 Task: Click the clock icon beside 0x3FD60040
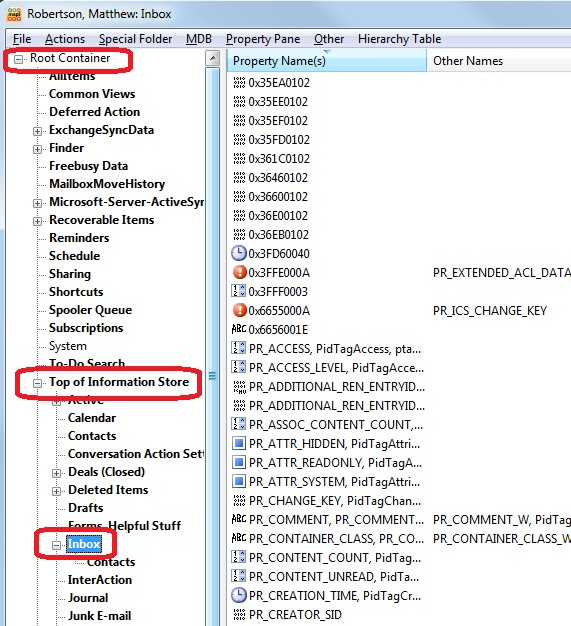[x=239, y=254]
